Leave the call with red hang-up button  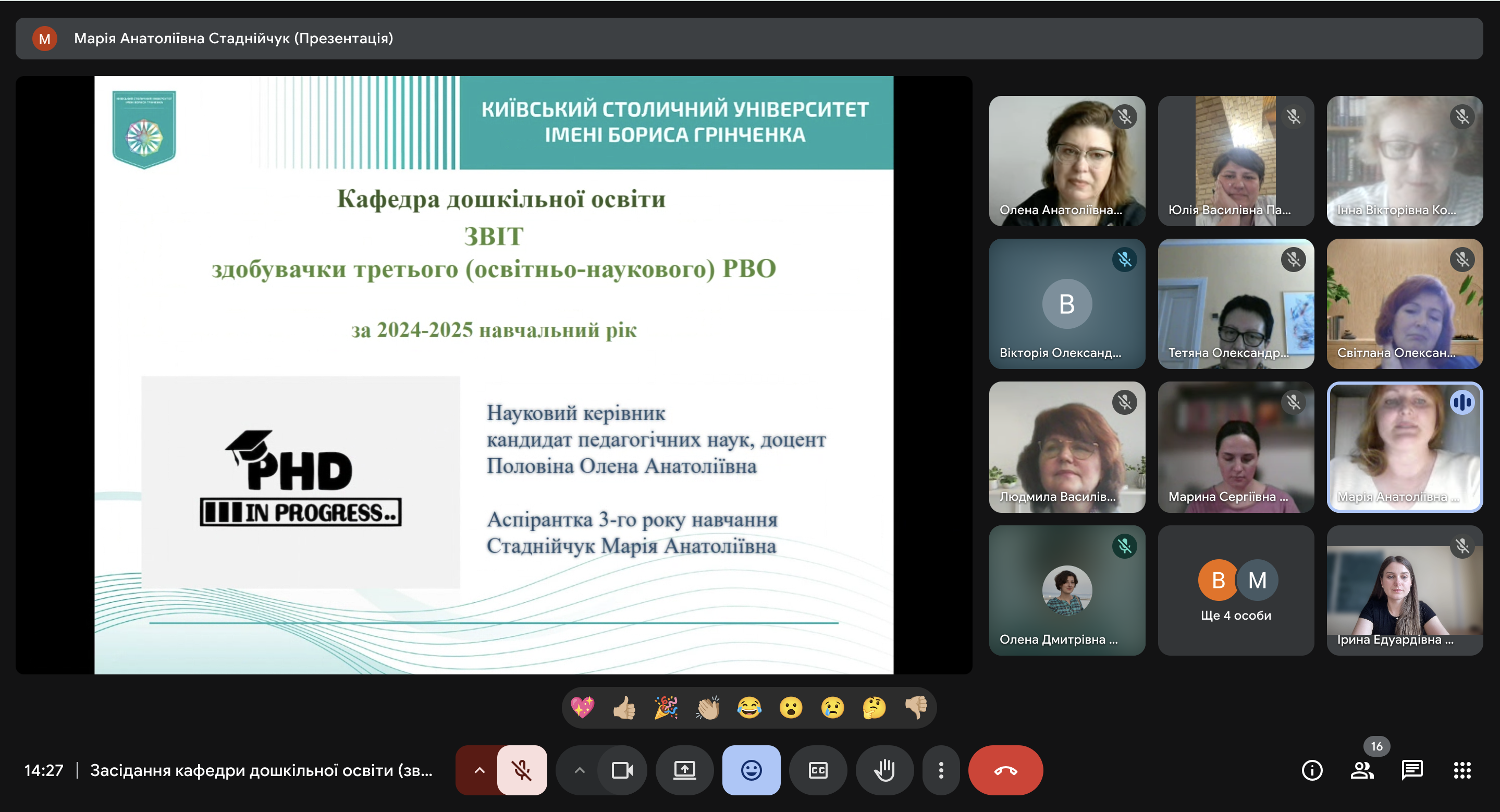[1005, 770]
